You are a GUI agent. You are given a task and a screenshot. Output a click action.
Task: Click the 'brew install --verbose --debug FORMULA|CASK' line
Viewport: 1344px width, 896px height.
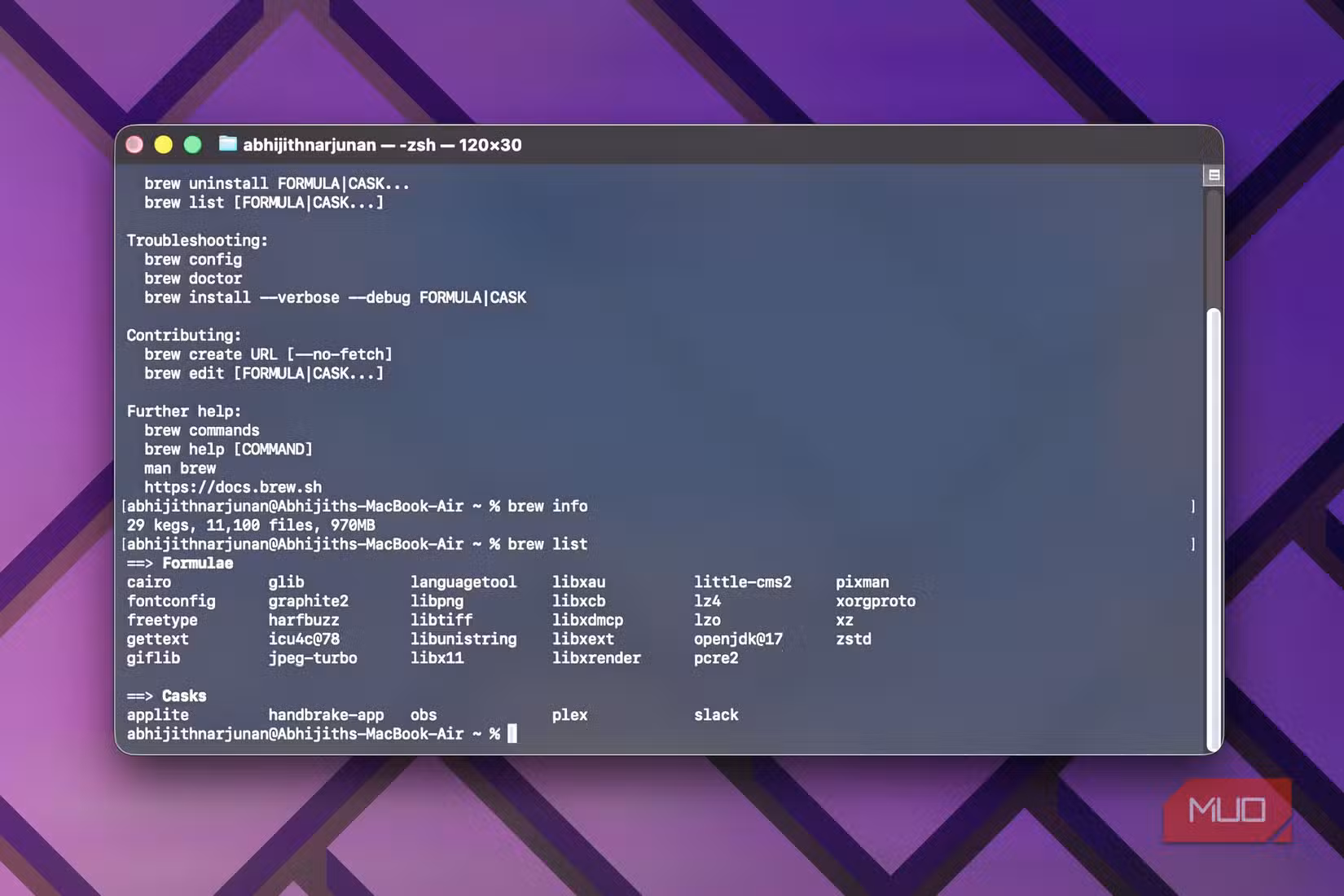pos(336,297)
